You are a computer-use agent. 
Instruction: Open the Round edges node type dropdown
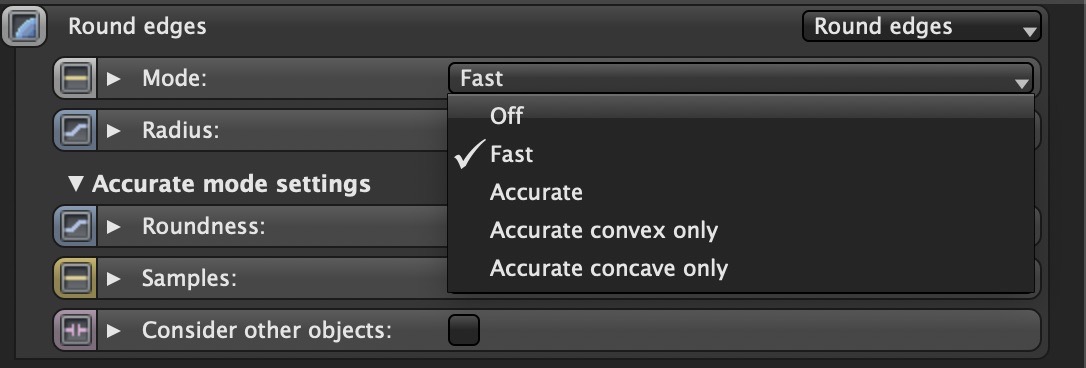pyautogui.click(x=921, y=27)
